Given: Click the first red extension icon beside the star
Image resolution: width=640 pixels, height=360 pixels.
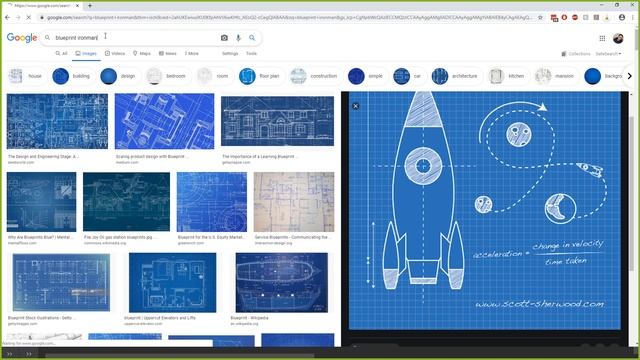Looking at the screenshot, I should (x=554, y=18).
